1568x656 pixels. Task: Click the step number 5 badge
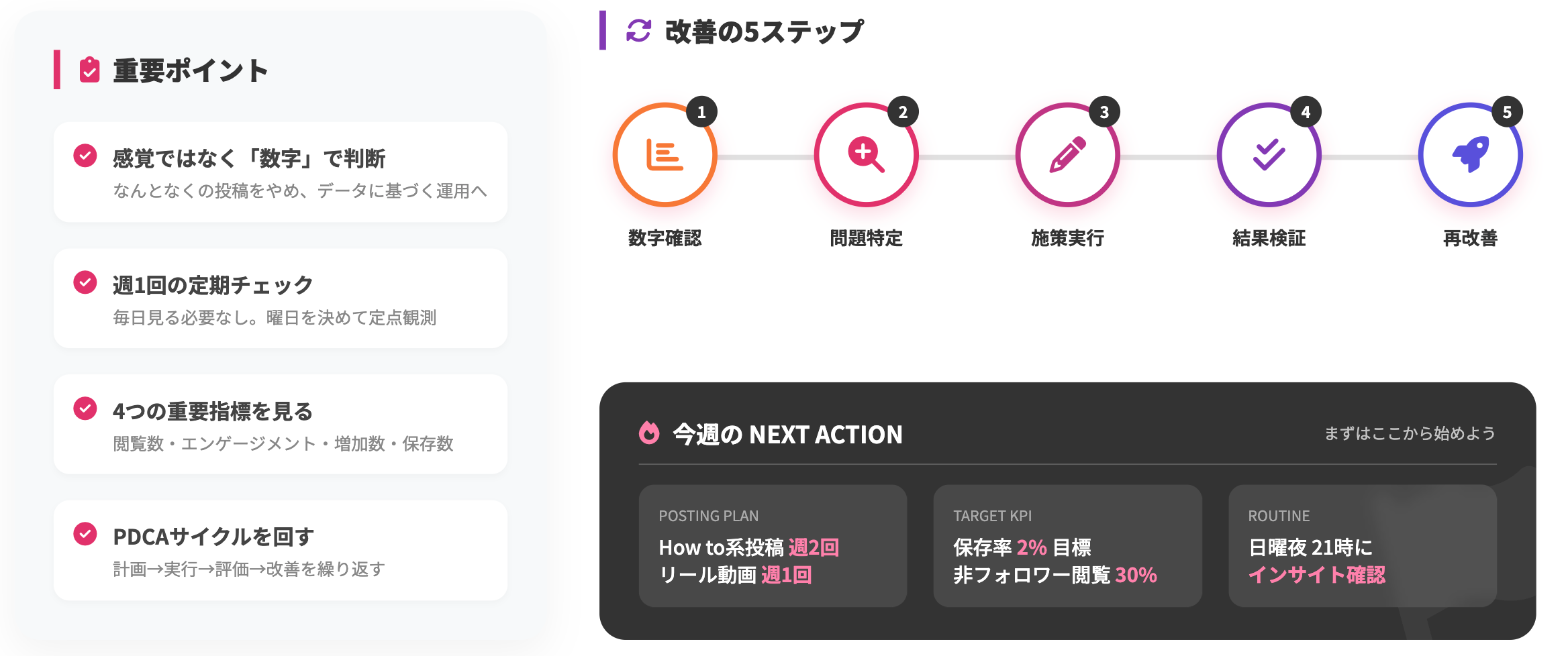[x=1507, y=112]
